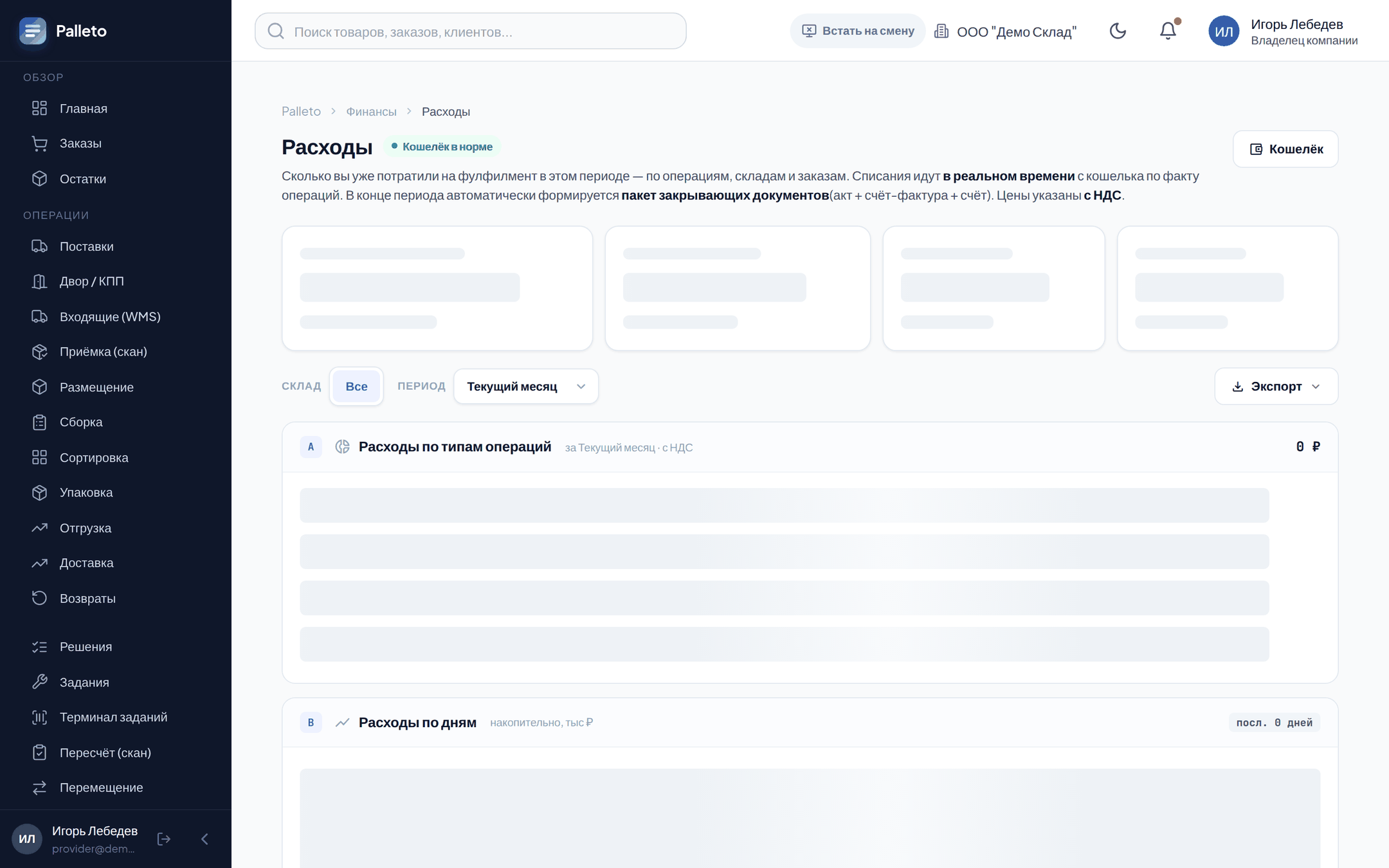Open Игорь Лебедев profile menu in header
The image size is (1389, 868).
tap(1304, 32)
